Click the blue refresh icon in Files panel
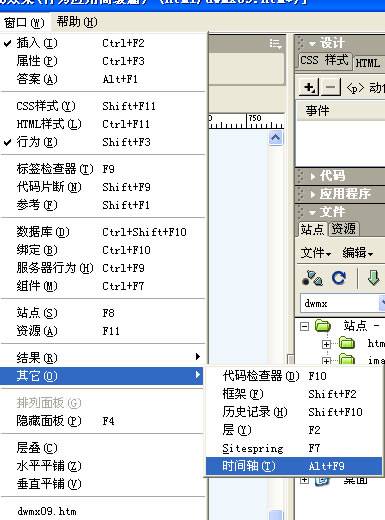 pos(339,278)
